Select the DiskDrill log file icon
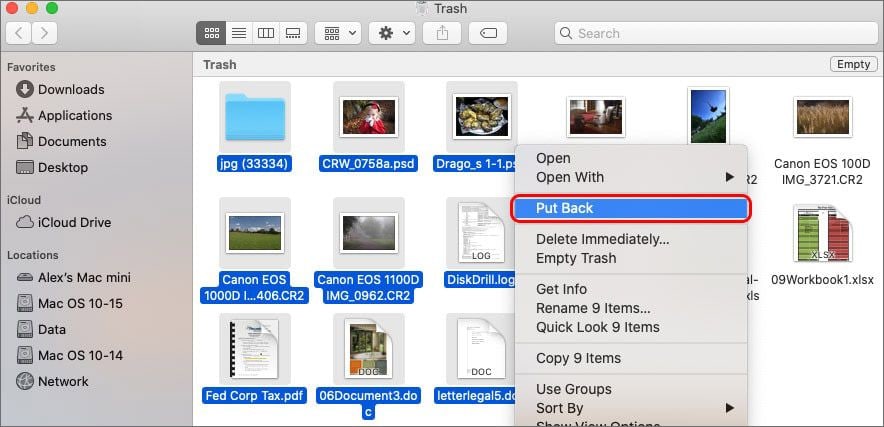The image size is (884, 427). coord(480,232)
